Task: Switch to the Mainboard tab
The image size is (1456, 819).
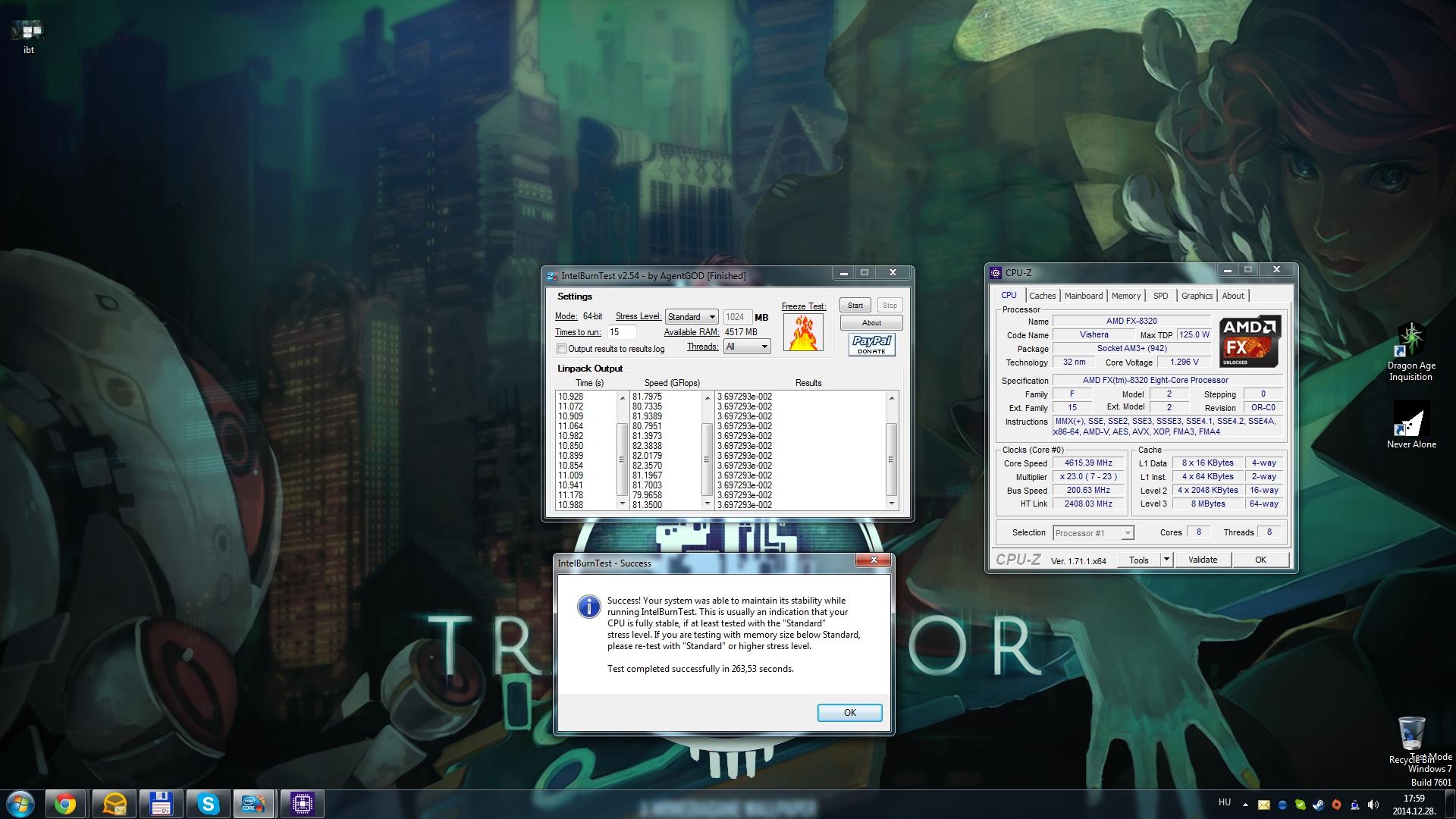Action: (1083, 296)
